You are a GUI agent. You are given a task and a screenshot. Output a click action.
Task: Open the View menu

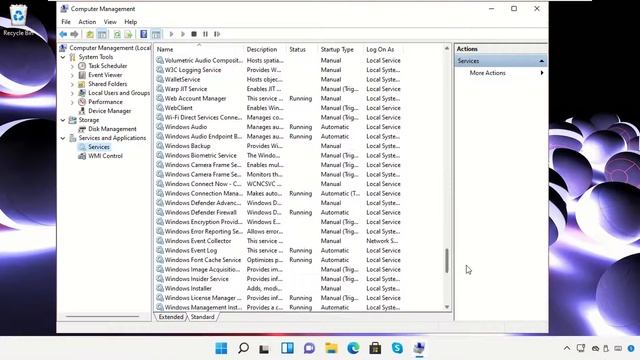(x=110, y=22)
